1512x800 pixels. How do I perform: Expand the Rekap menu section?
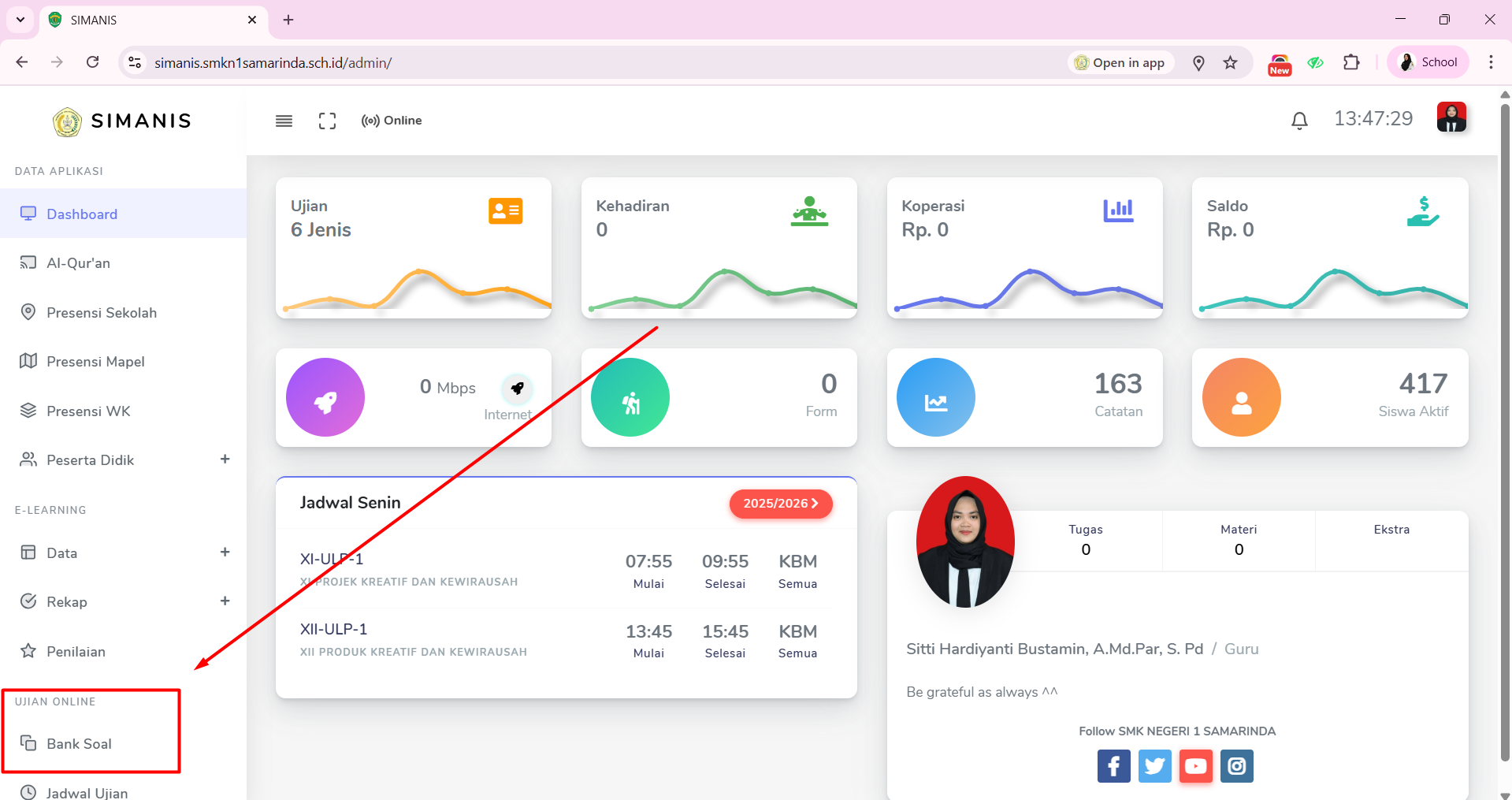225,601
